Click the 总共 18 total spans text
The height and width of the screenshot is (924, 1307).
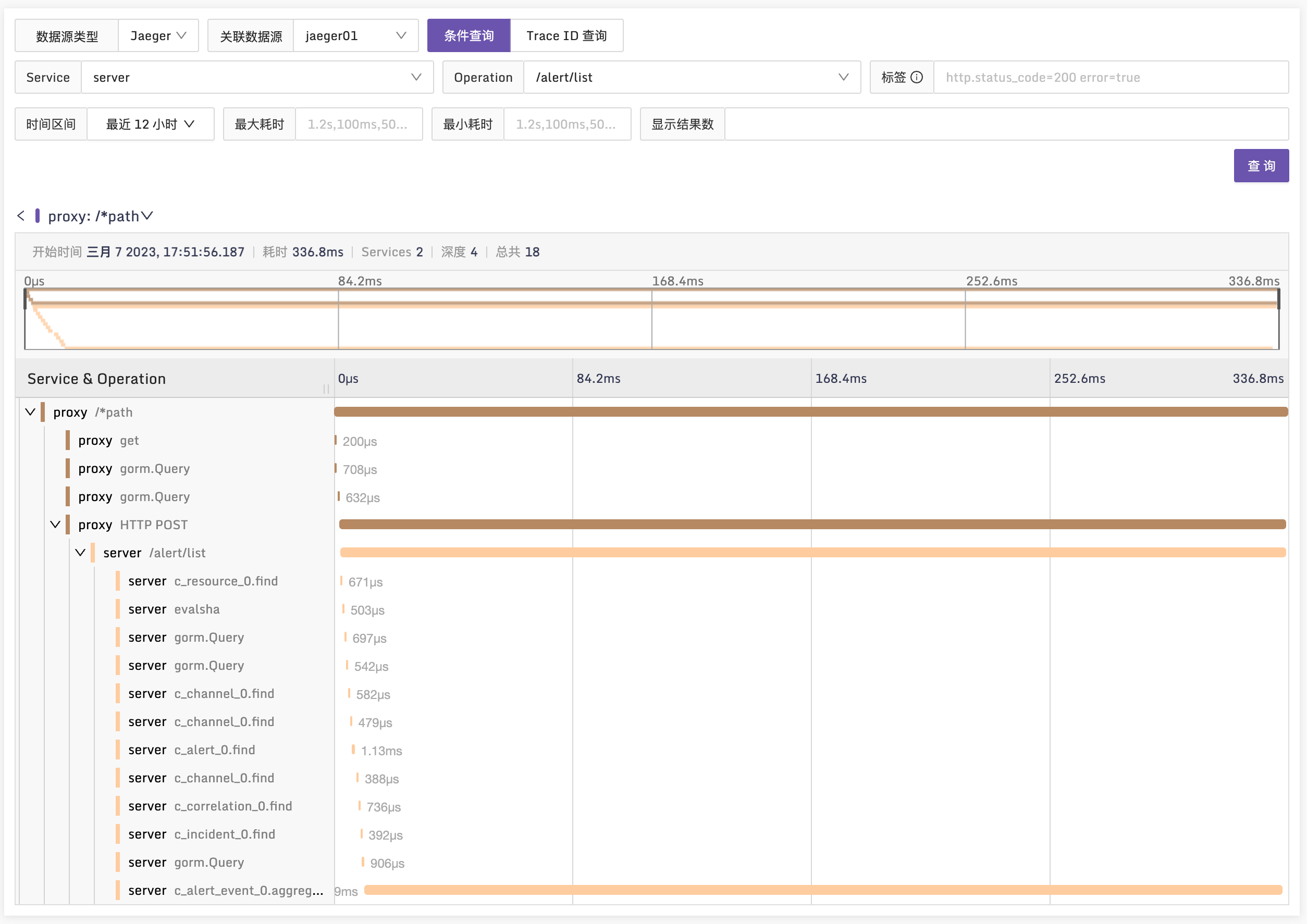[517, 252]
